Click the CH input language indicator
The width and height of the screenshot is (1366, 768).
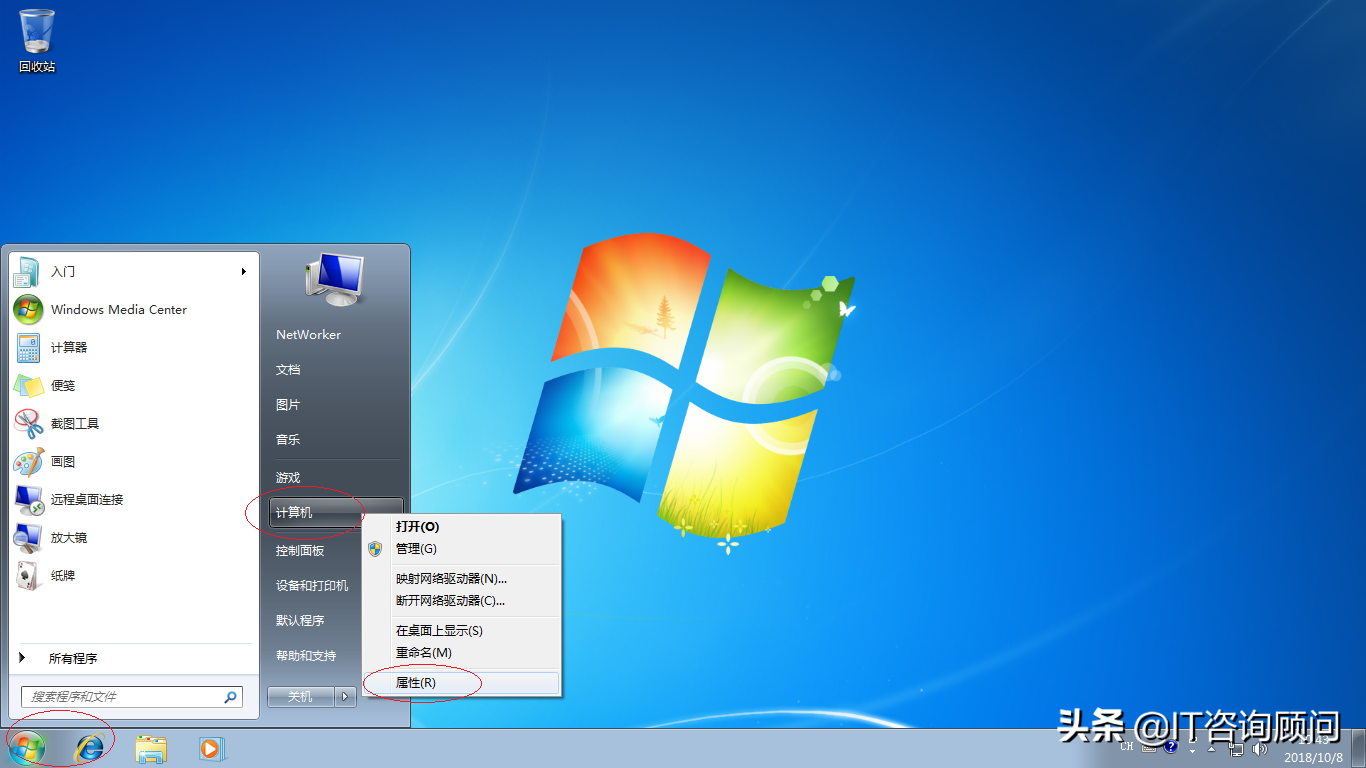coord(1127,746)
